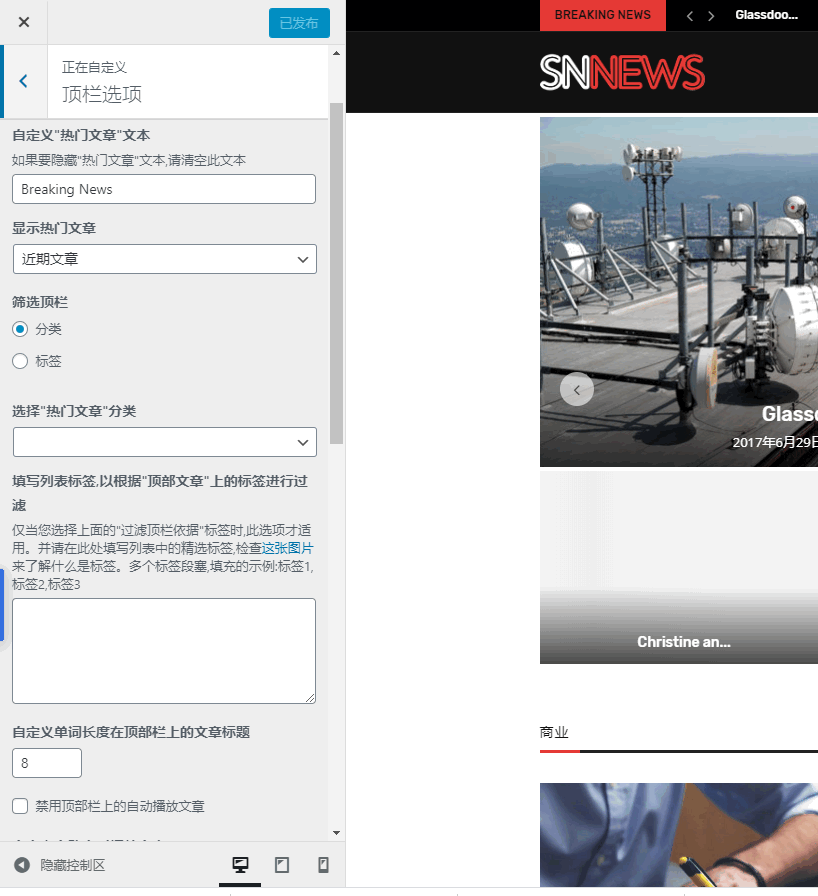Select the 标签 radio button
The width and height of the screenshot is (818, 896).
pos(20,361)
